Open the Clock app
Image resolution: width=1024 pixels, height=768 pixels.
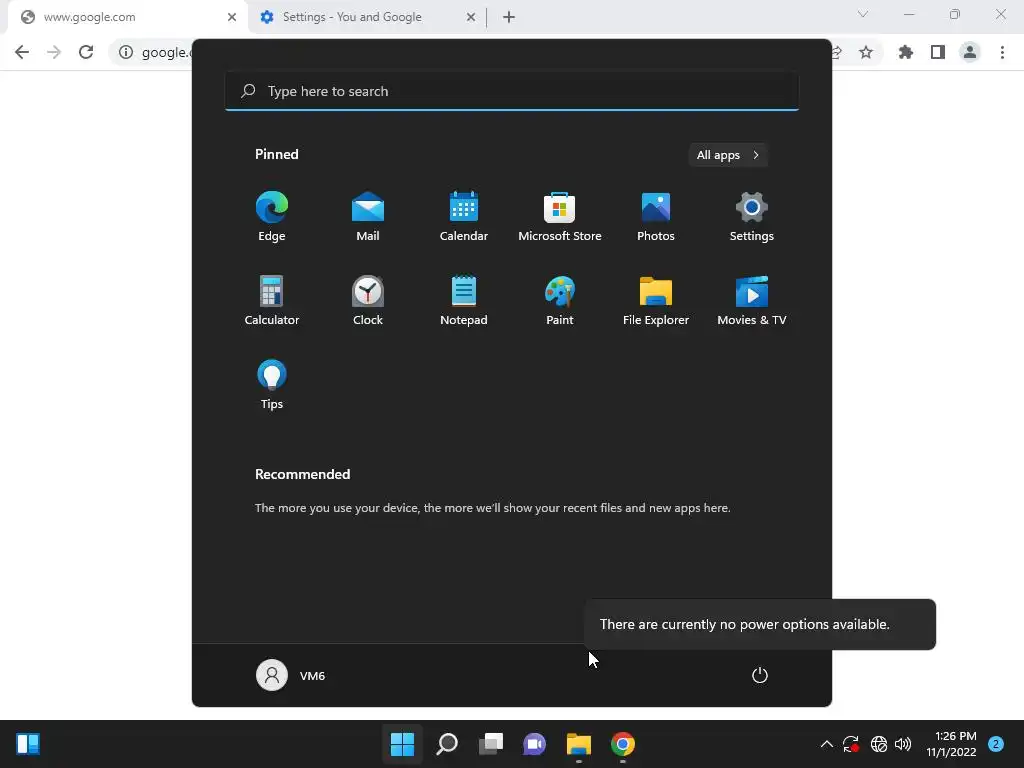tap(368, 300)
